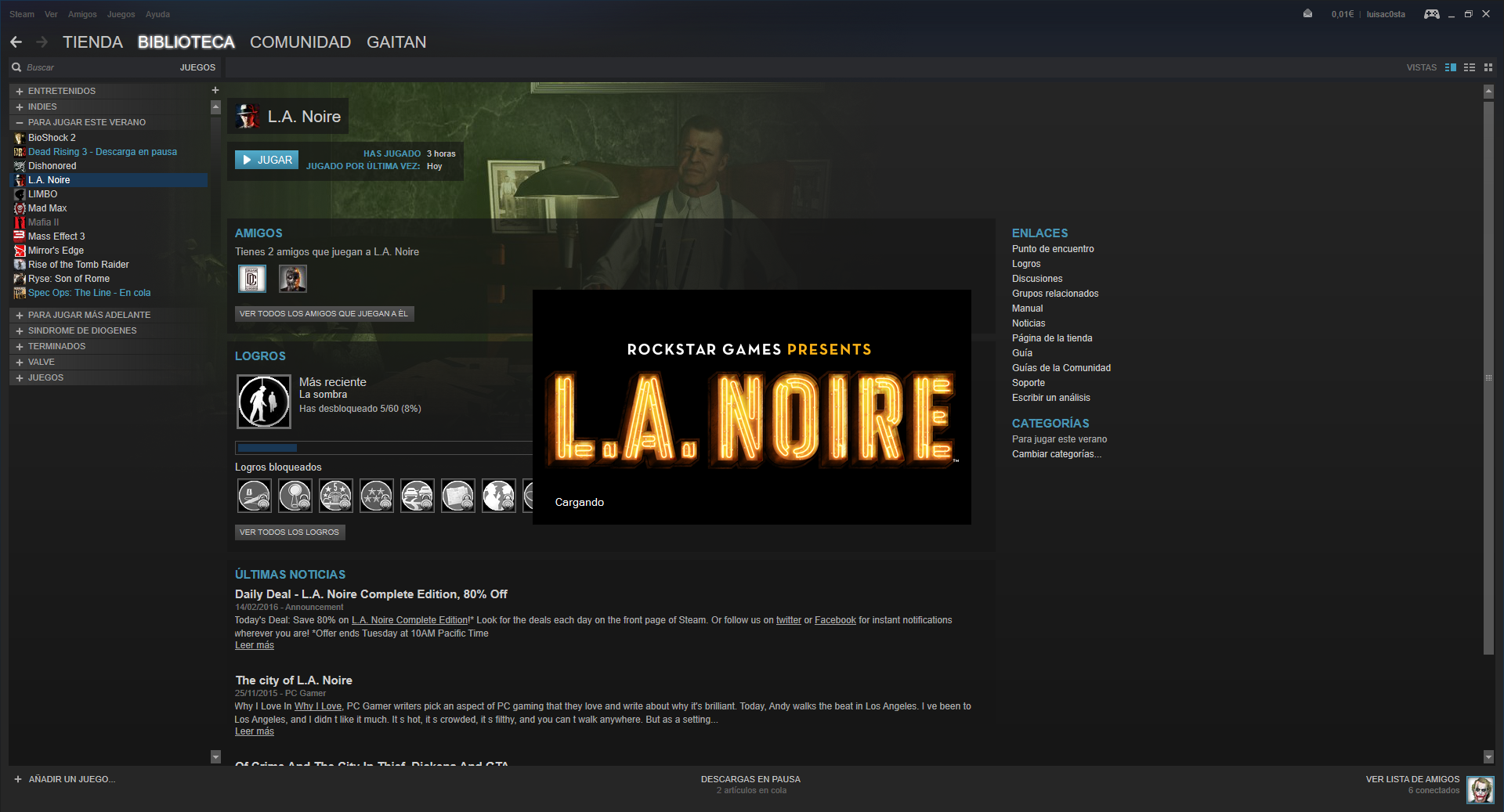
Task: Switch to detail view icon
Action: (1451, 67)
